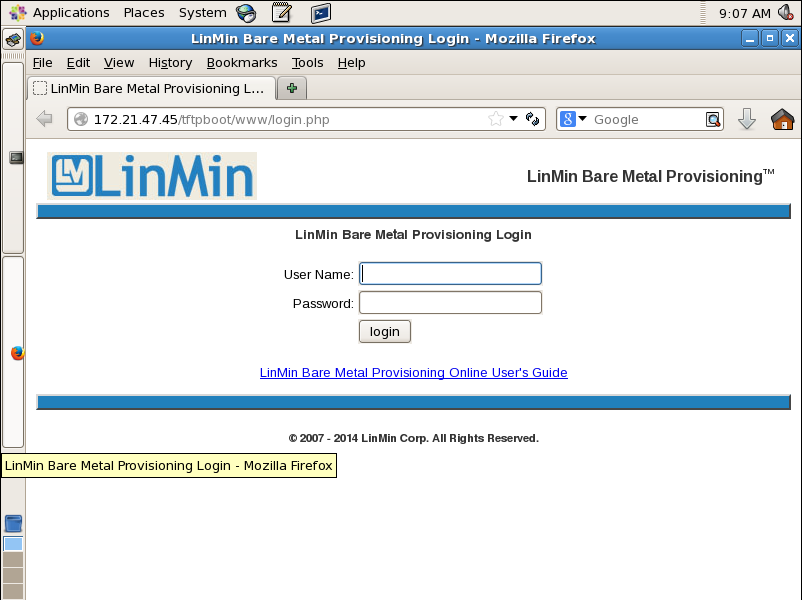The width and height of the screenshot is (802, 600).
Task: Open the Downloads arrow icon
Action: coord(747,119)
